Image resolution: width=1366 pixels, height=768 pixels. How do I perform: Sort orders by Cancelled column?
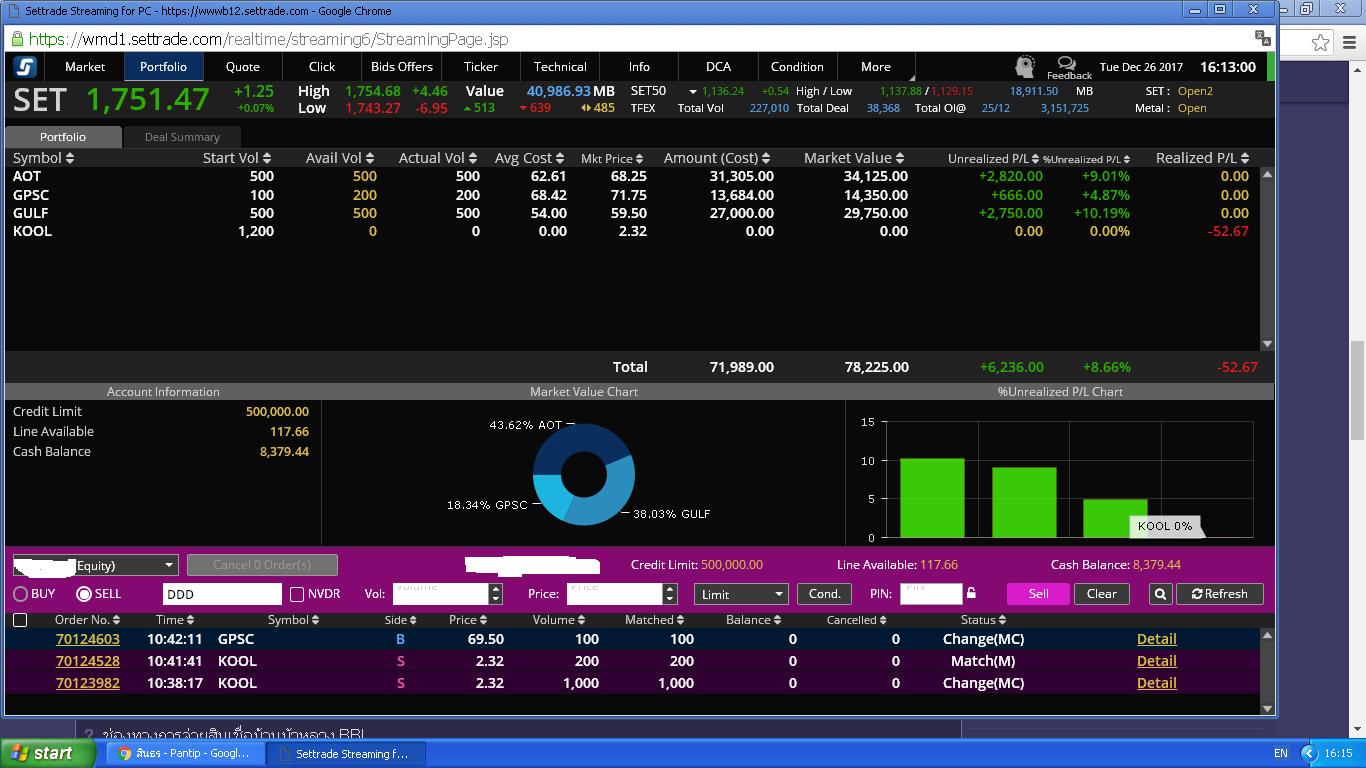857,620
